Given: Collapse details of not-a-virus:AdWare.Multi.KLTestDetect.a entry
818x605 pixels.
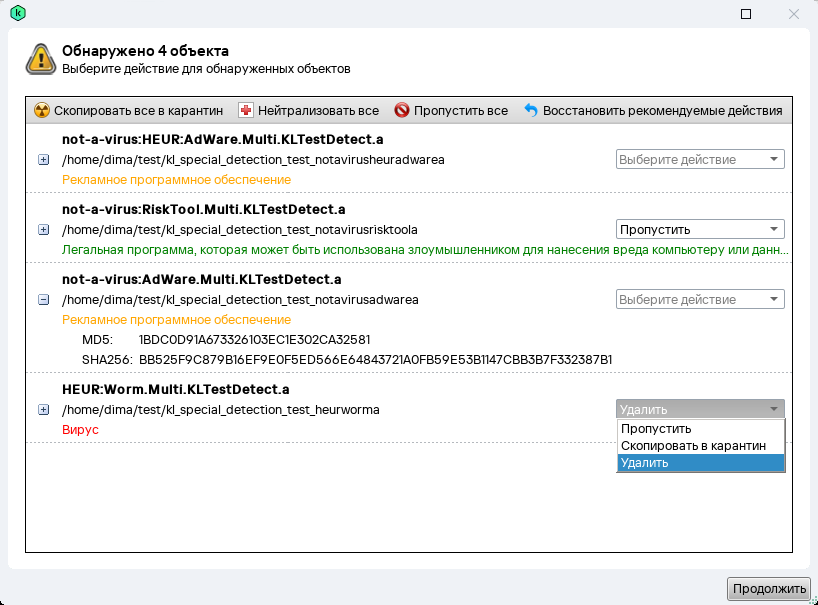Looking at the screenshot, I should 43,299.
